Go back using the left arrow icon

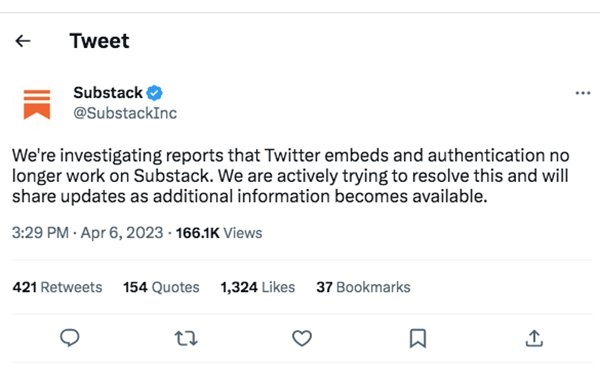point(23,41)
